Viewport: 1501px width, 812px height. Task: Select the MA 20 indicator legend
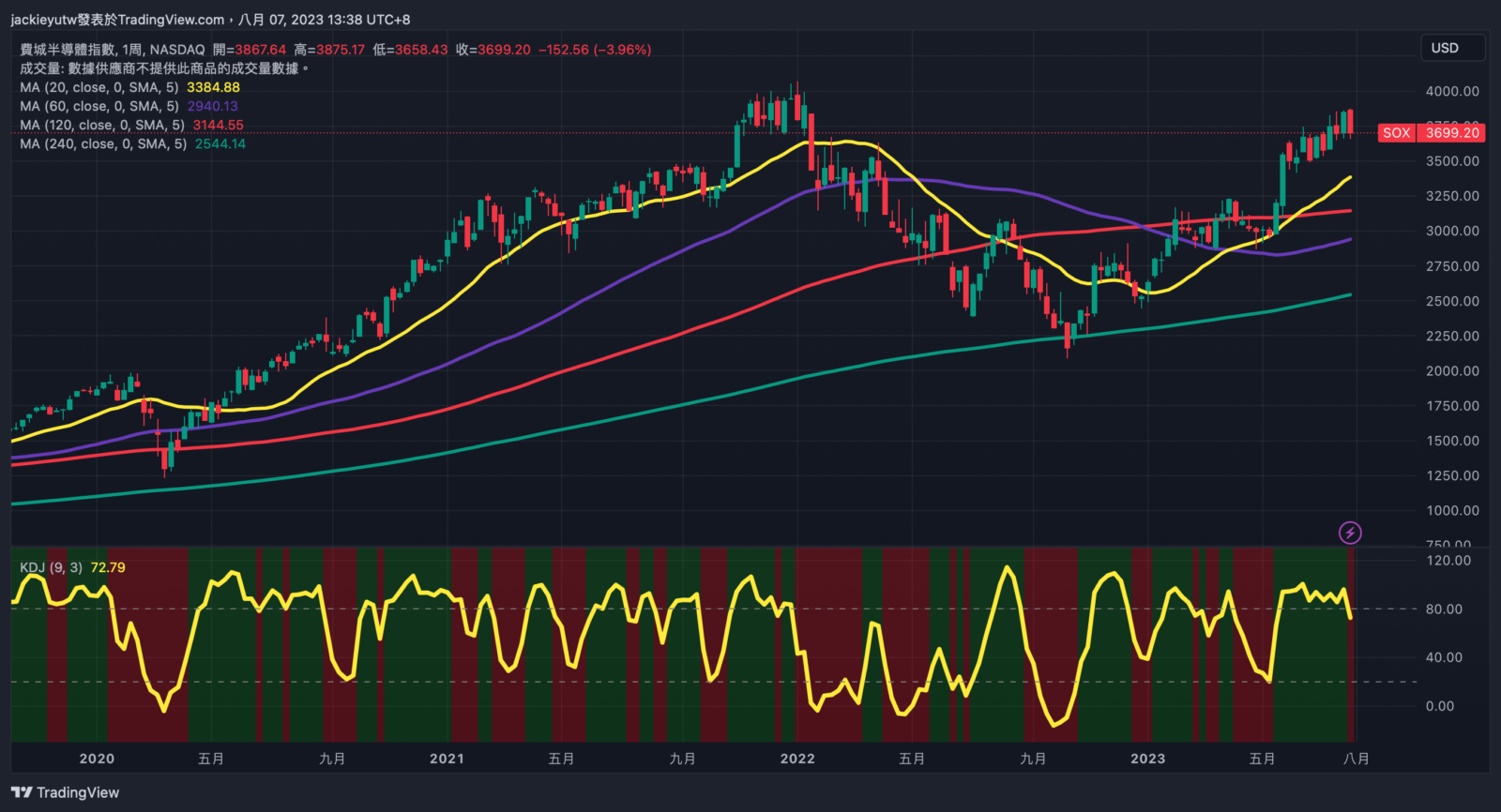[x=99, y=87]
